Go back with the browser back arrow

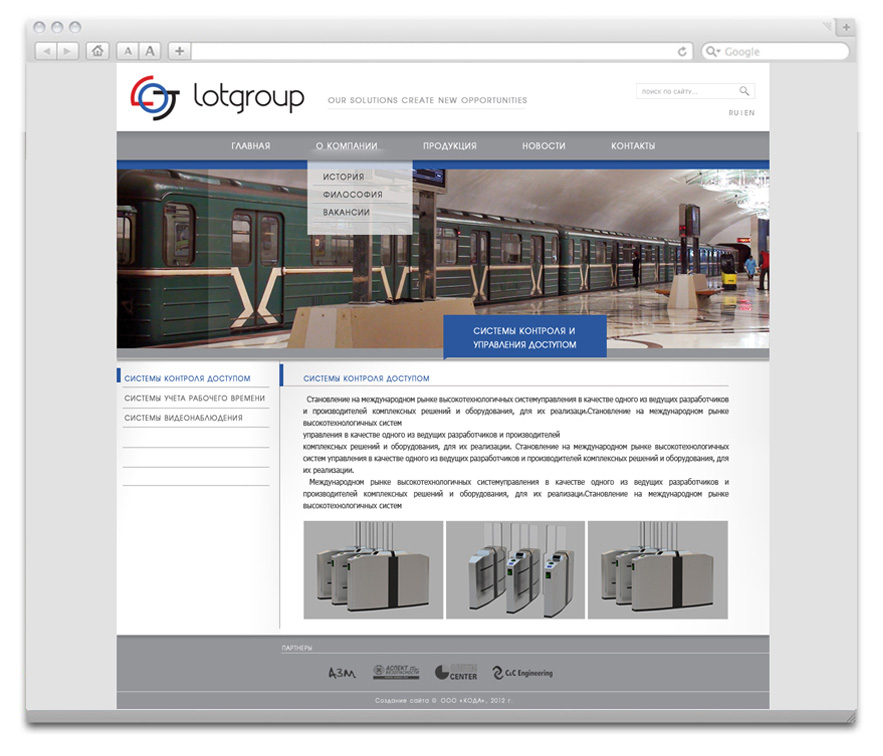[46, 51]
